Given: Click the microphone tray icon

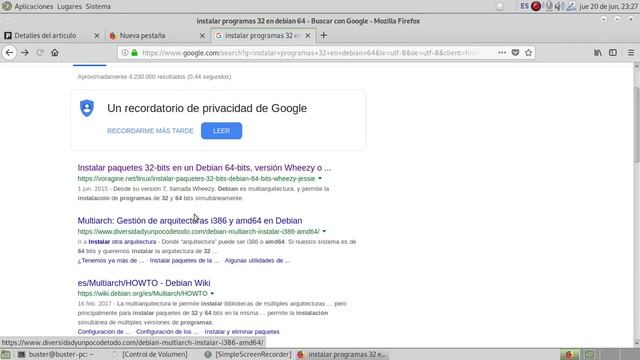Looking at the screenshot, I should pos(549,6).
